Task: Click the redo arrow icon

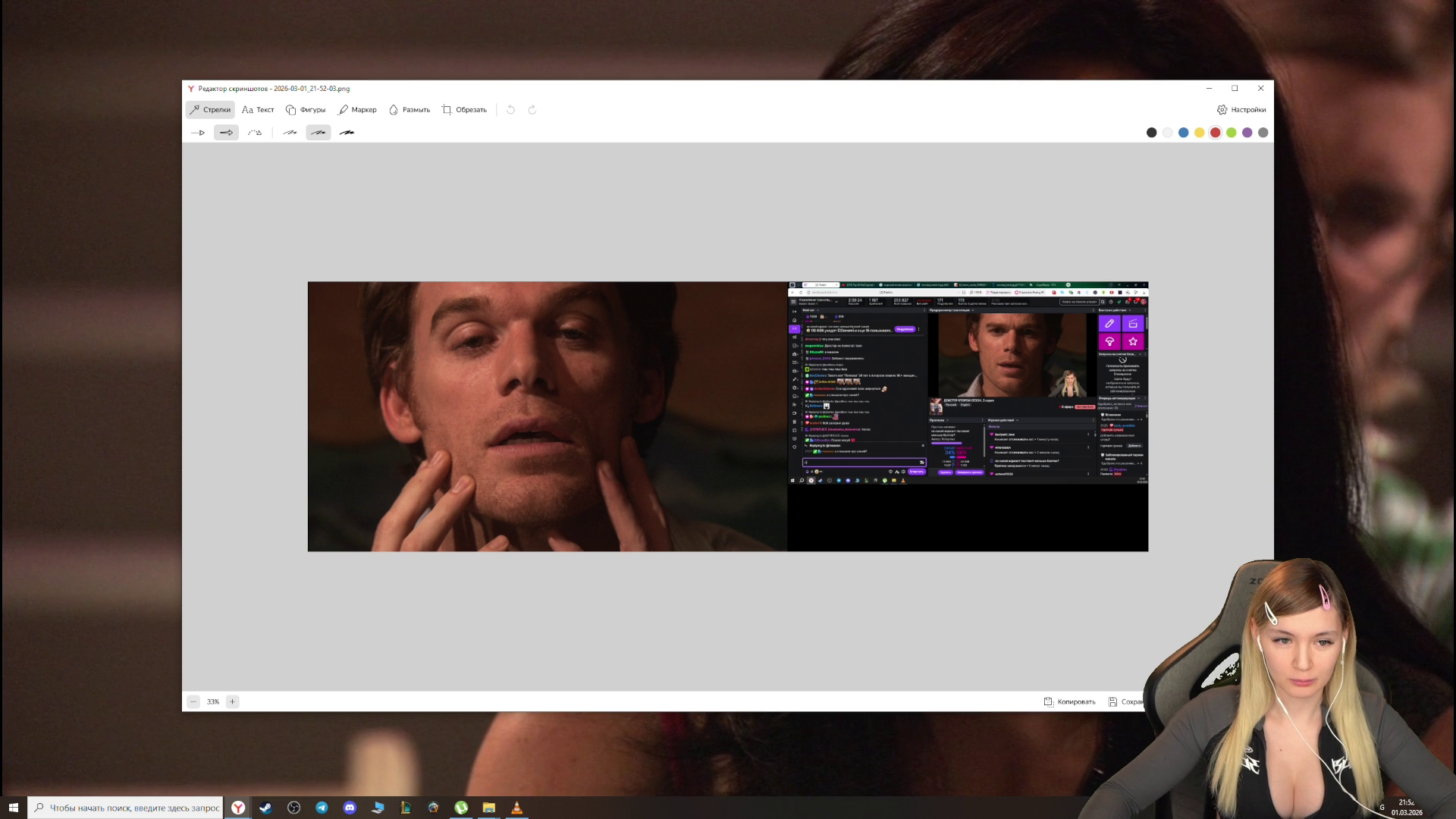Action: tap(532, 110)
